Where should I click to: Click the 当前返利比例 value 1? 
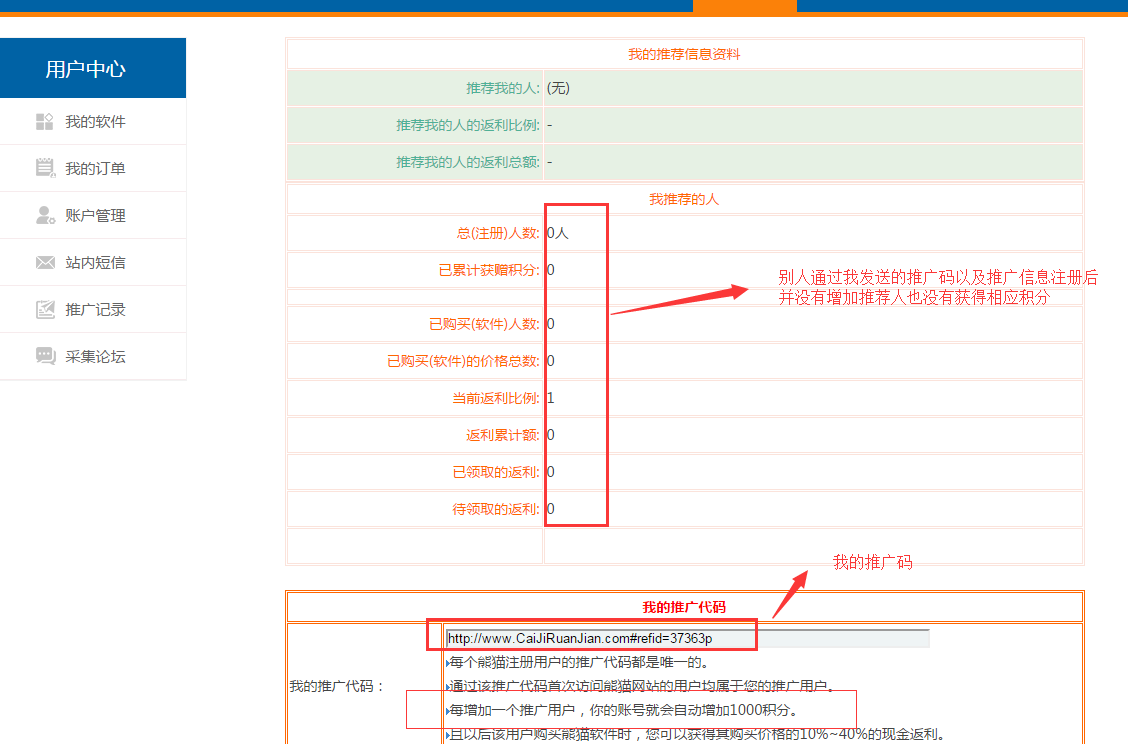(550, 398)
